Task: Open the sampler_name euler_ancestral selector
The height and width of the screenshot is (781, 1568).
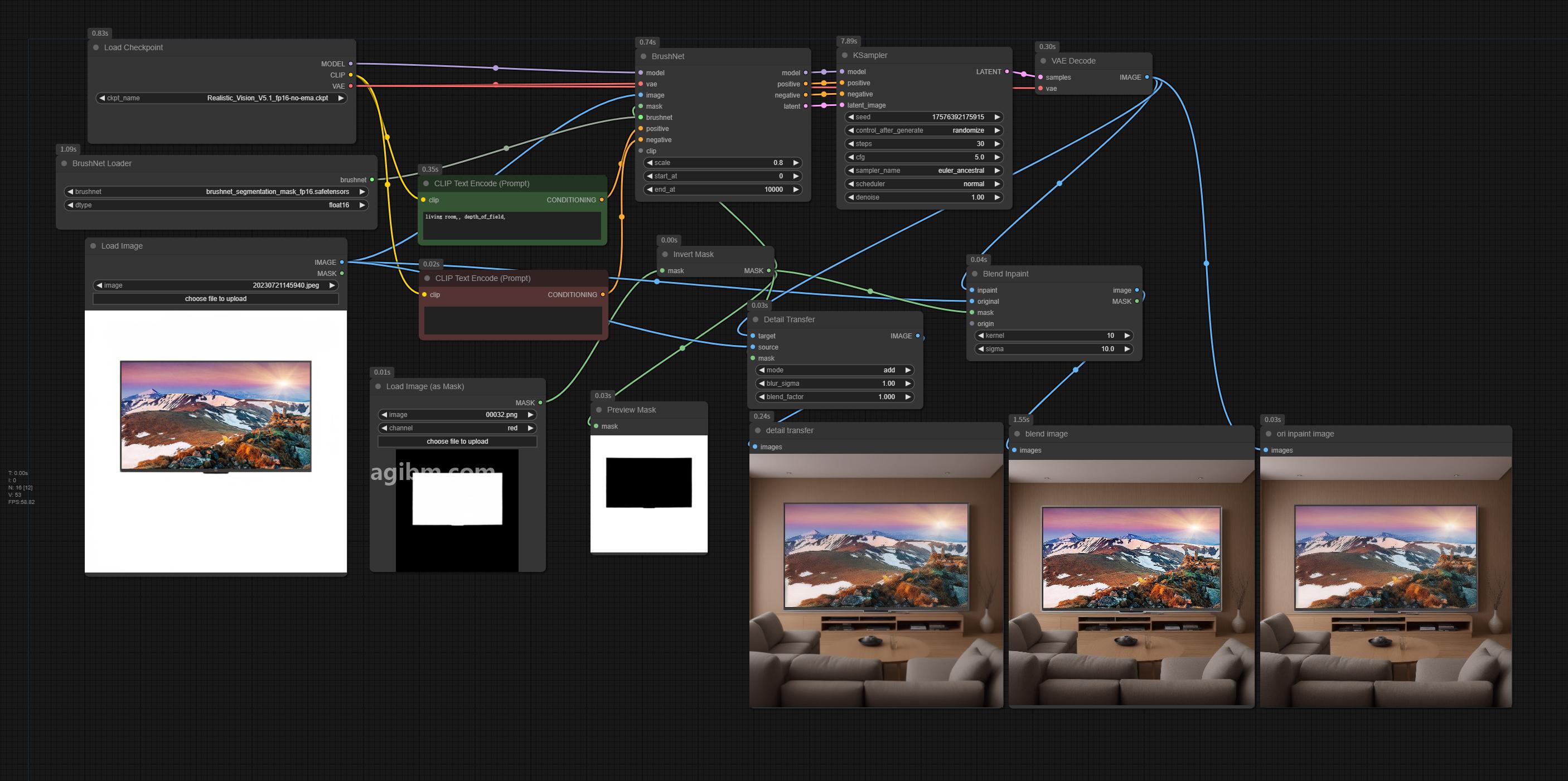Action: click(924, 171)
